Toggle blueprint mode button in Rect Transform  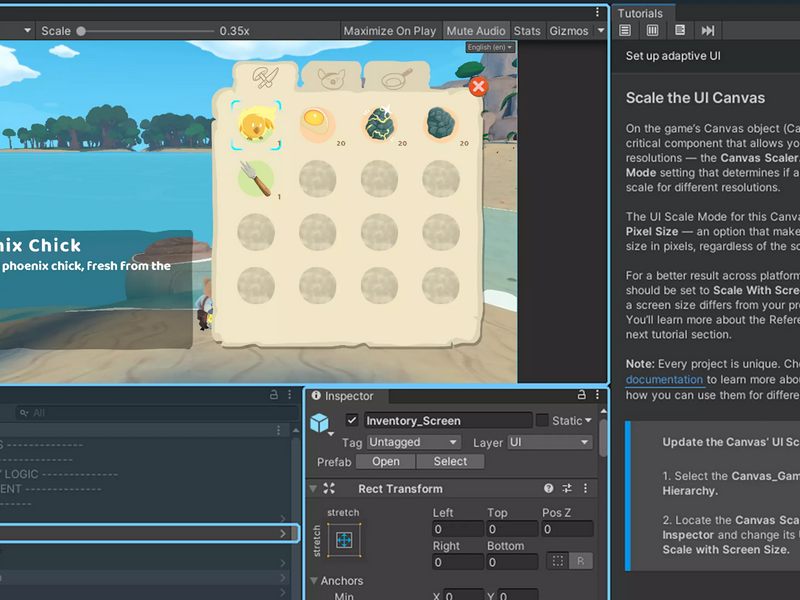click(x=558, y=561)
